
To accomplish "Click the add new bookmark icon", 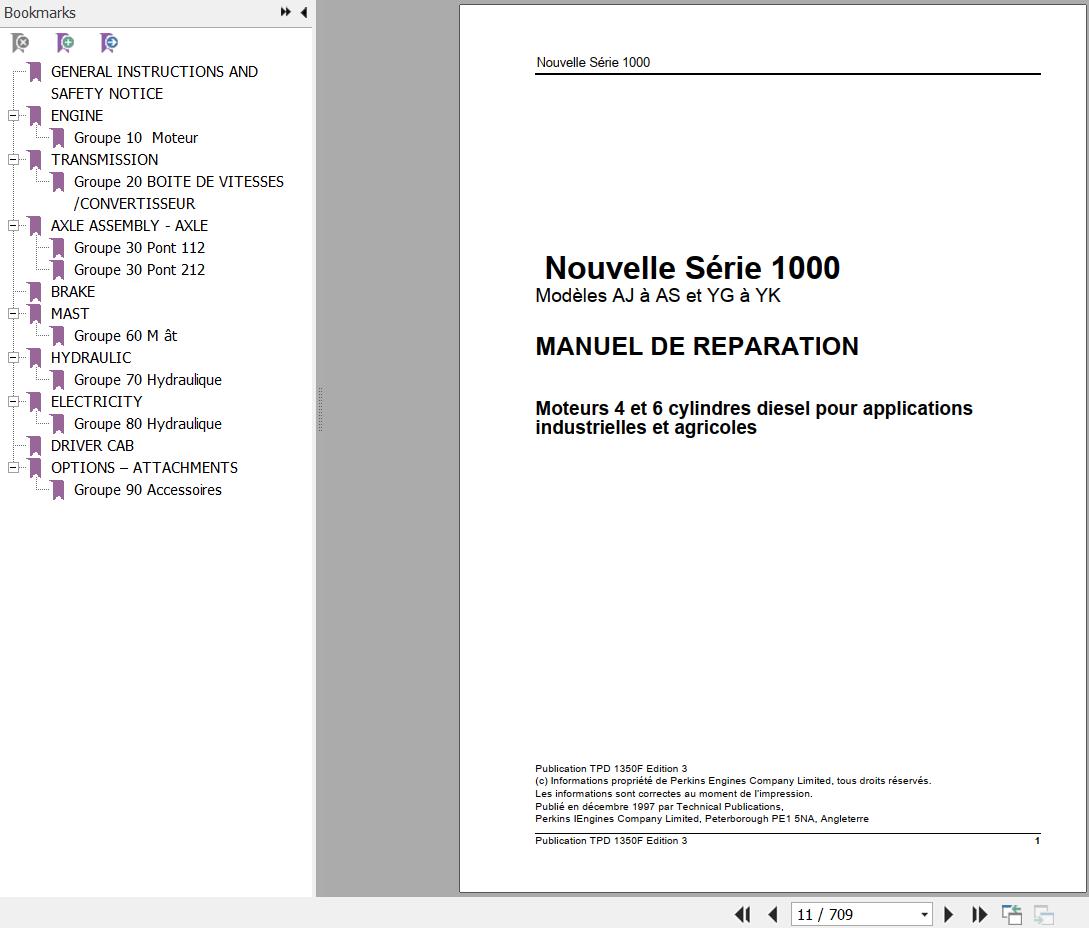I will 65,43.
